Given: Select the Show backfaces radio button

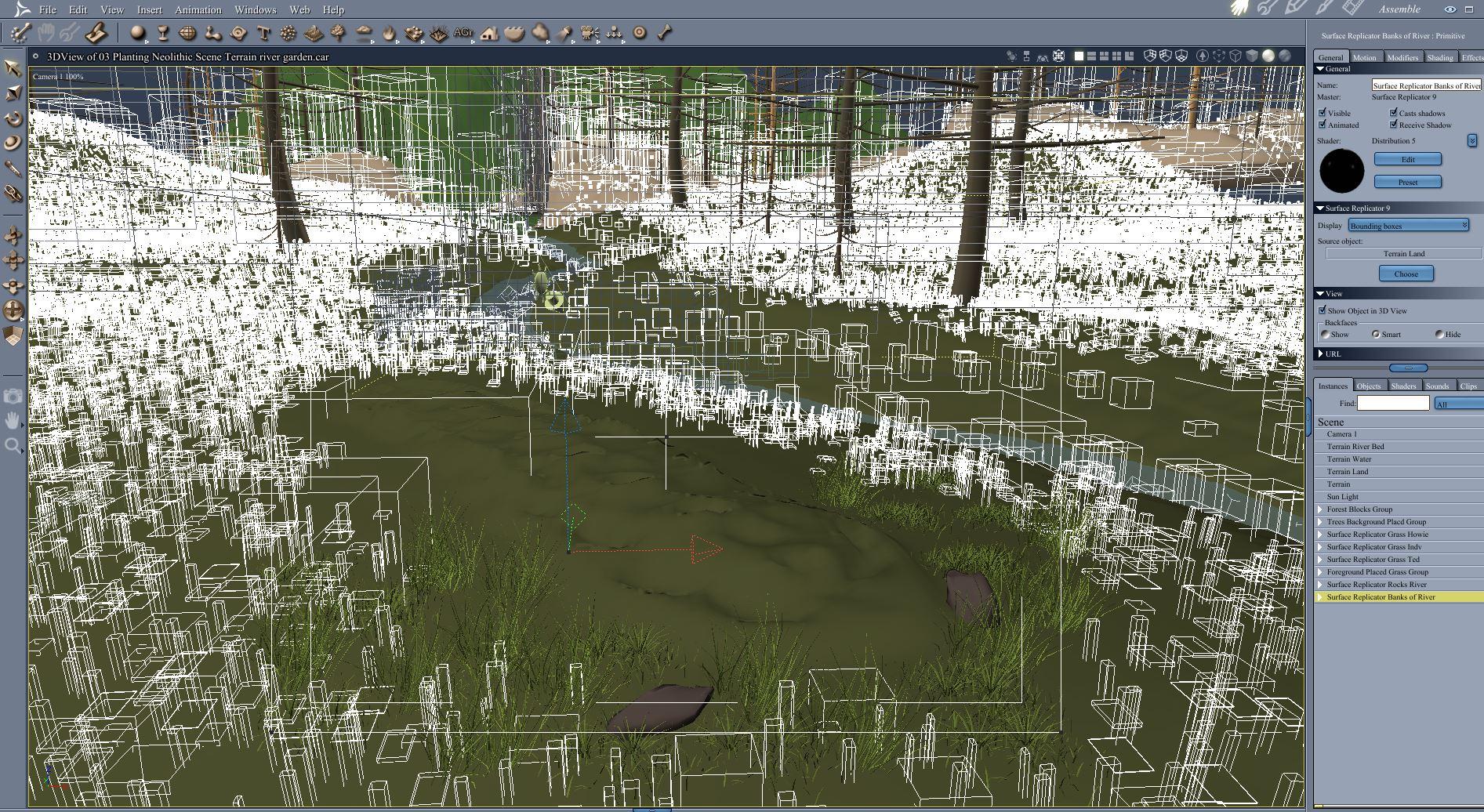Looking at the screenshot, I should [x=1326, y=334].
